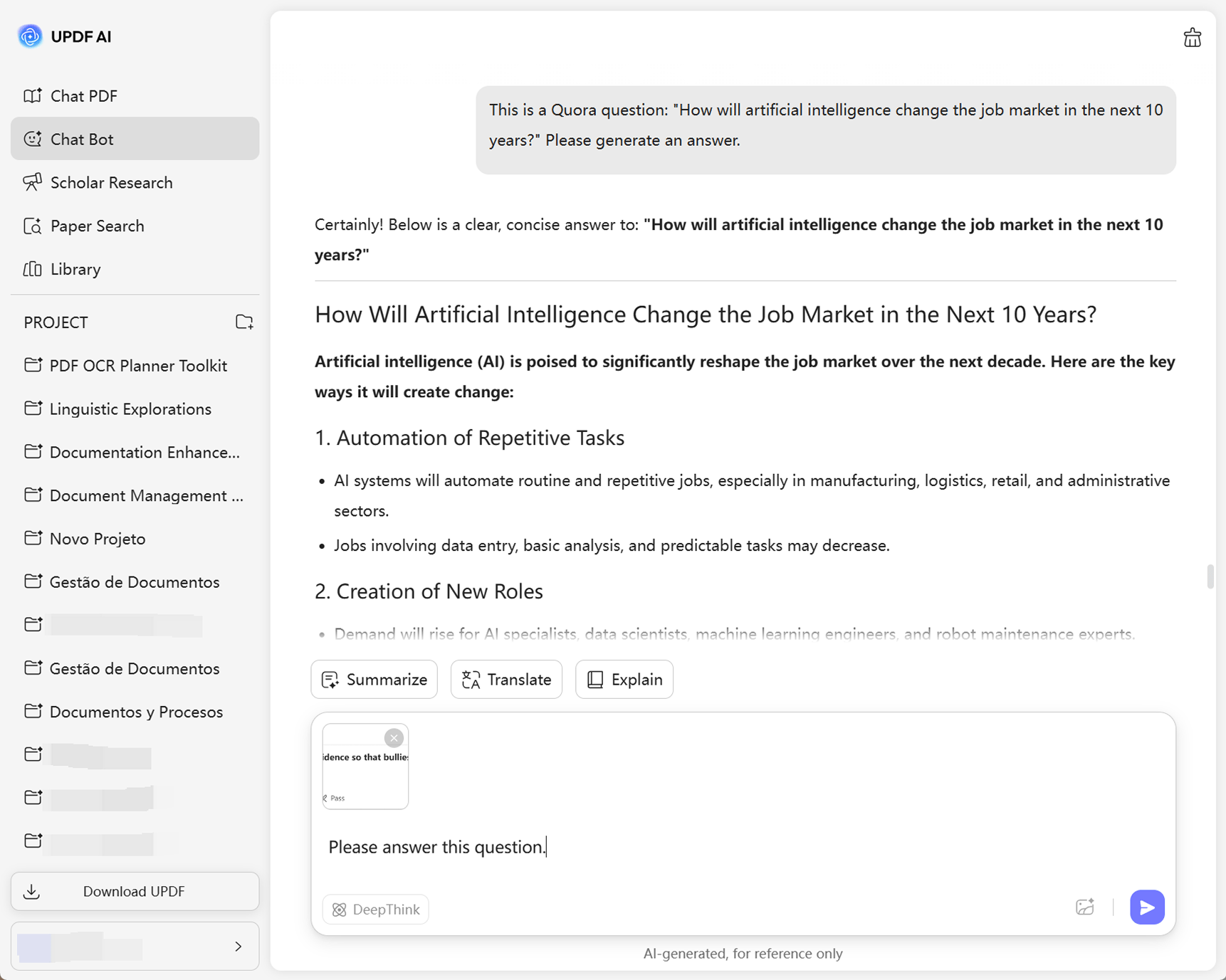This screenshot has height=980, width=1226.
Task: Click the Explain button
Action: coord(624,680)
